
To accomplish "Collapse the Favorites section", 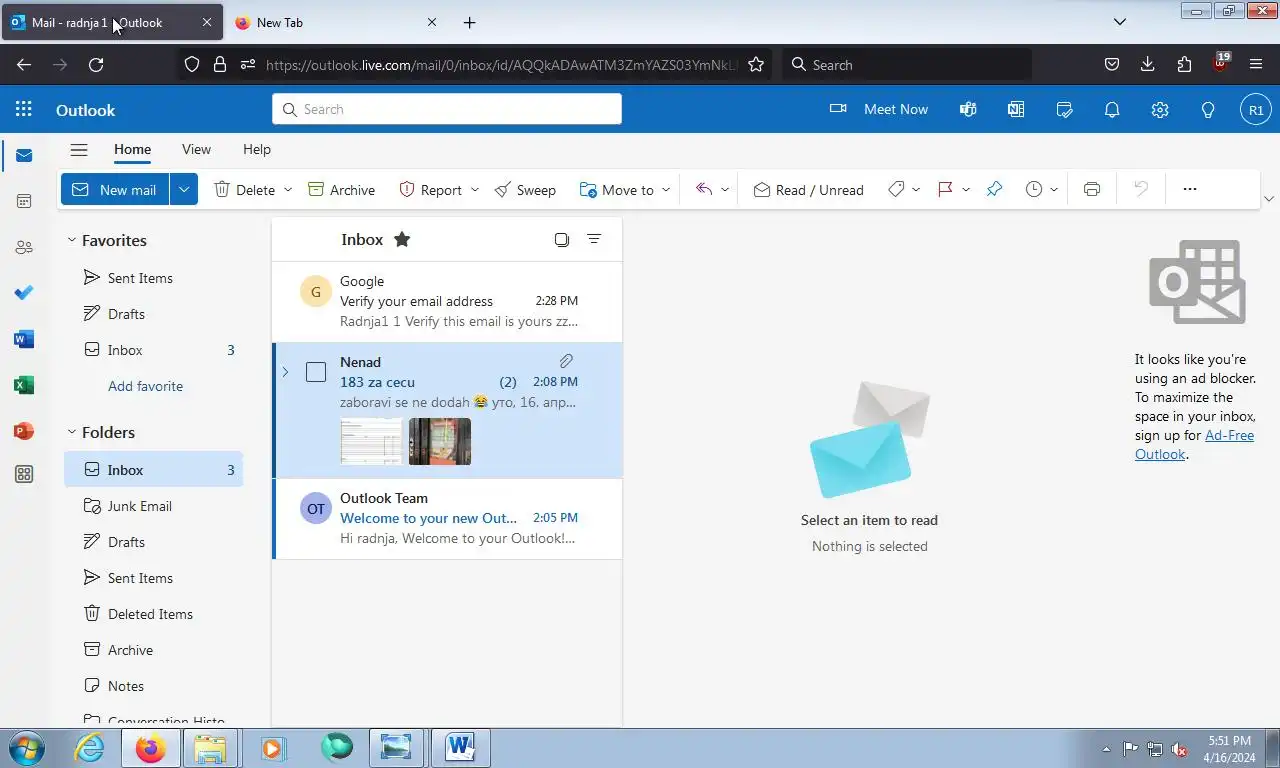I will tap(71, 240).
